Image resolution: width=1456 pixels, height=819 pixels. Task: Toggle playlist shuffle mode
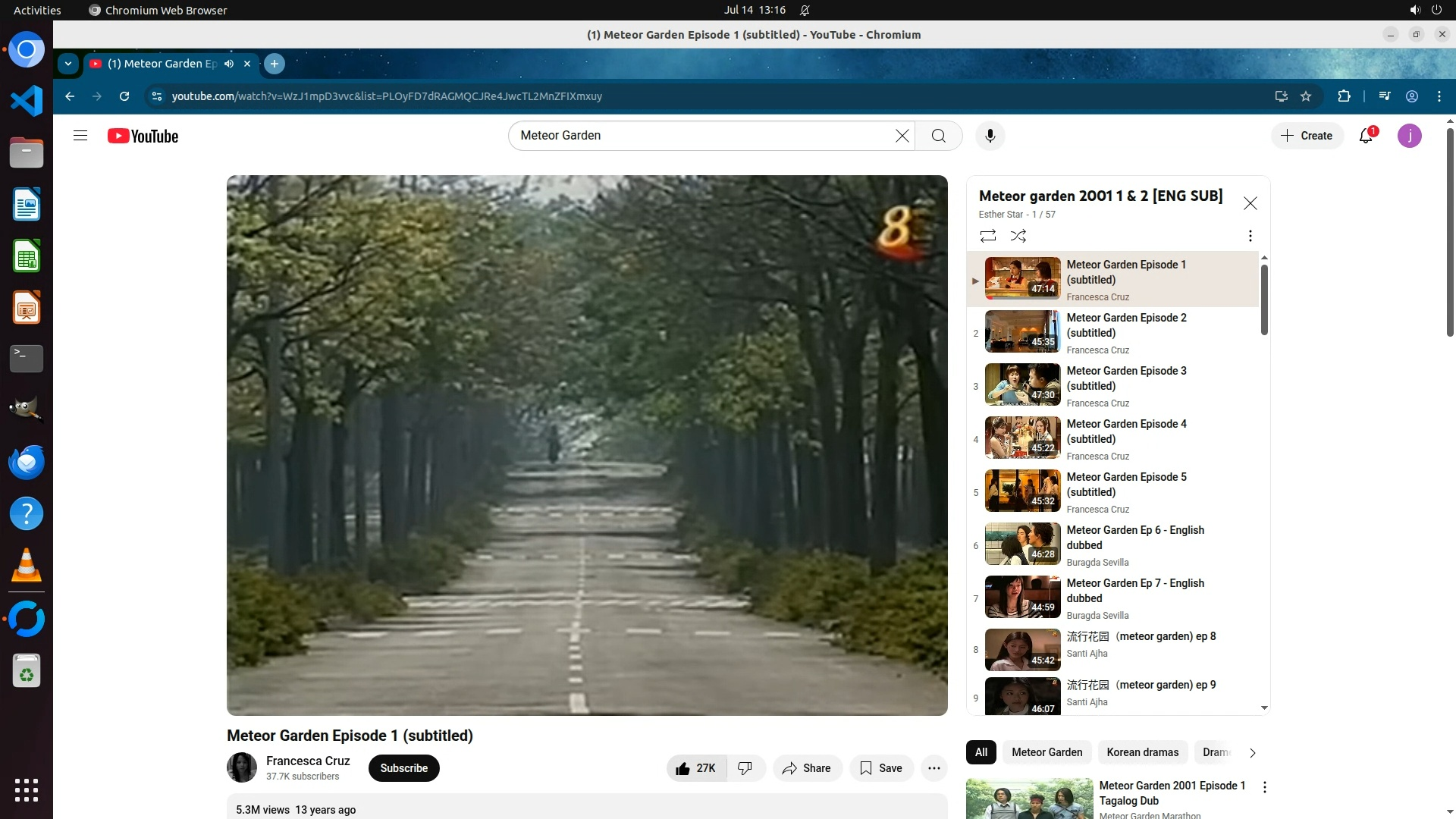click(x=1018, y=236)
